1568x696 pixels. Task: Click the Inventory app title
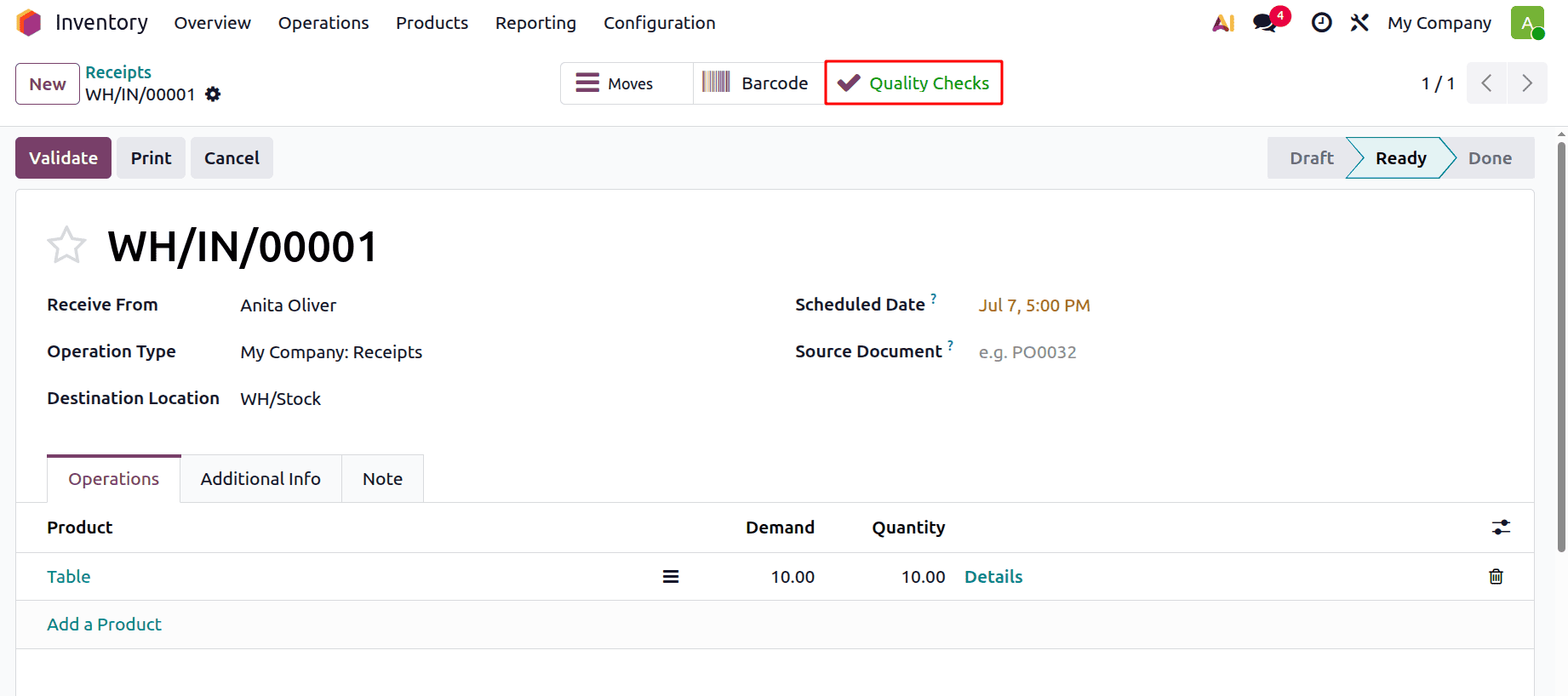point(101,23)
